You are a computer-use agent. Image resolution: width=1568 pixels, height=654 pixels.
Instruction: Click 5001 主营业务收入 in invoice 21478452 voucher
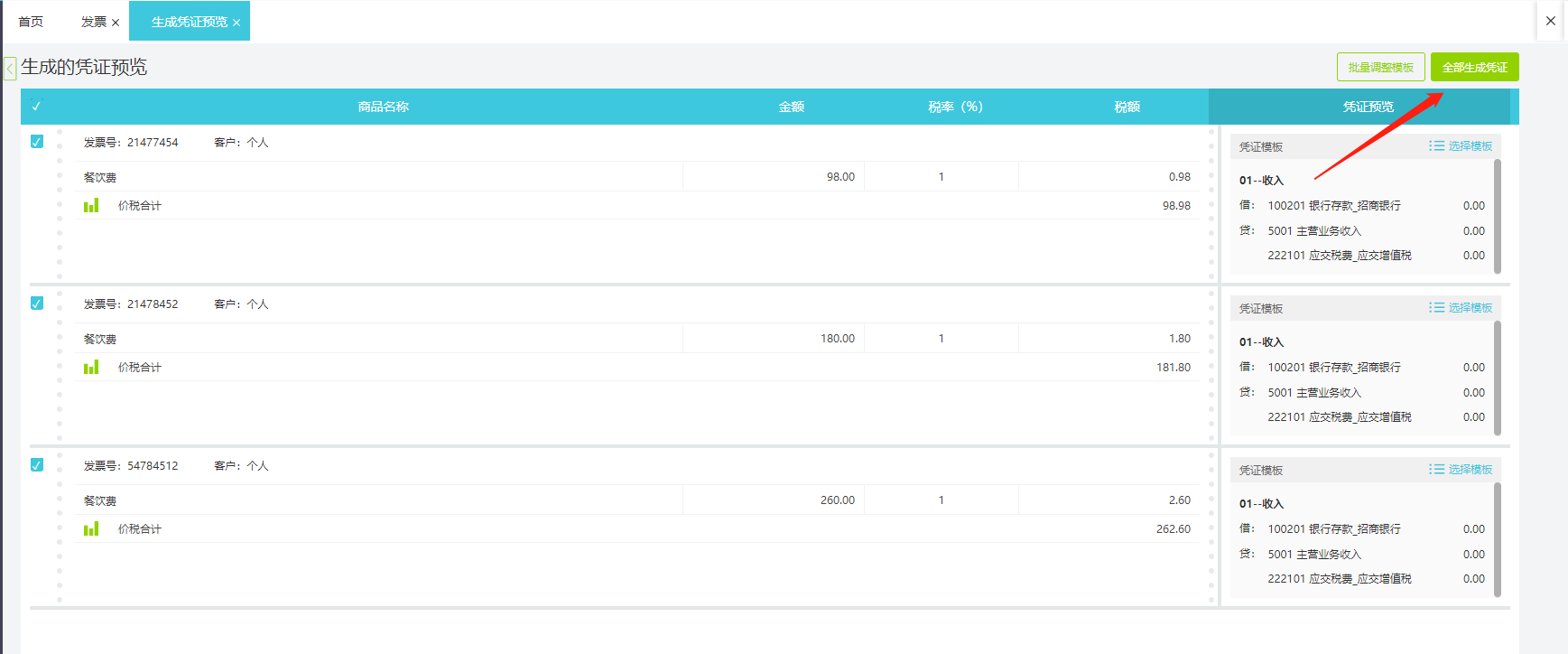coord(1314,393)
